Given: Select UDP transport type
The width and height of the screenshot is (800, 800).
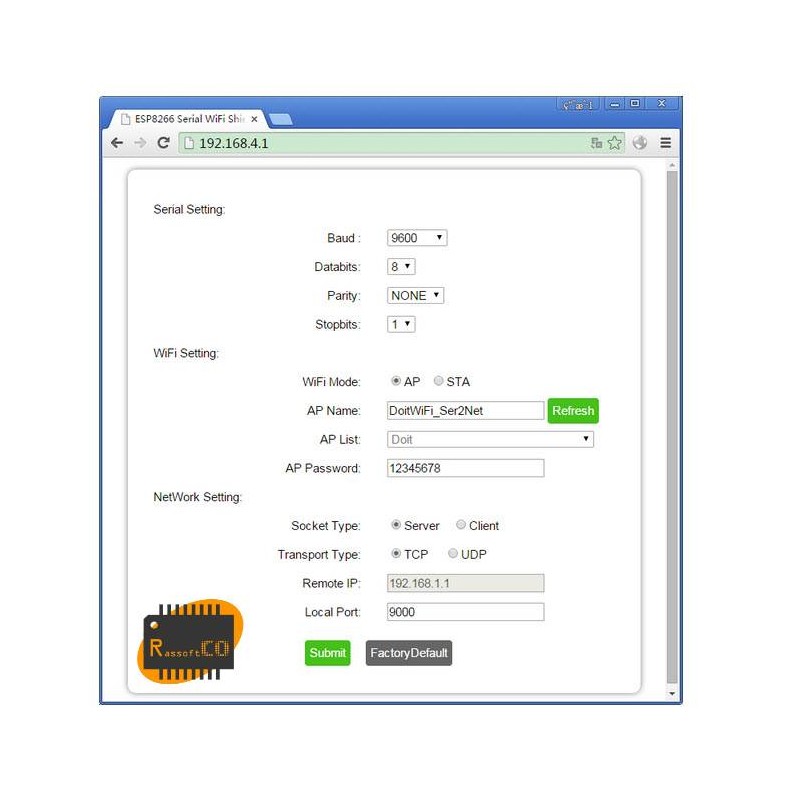Looking at the screenshot, I should (x=453, y=554).
